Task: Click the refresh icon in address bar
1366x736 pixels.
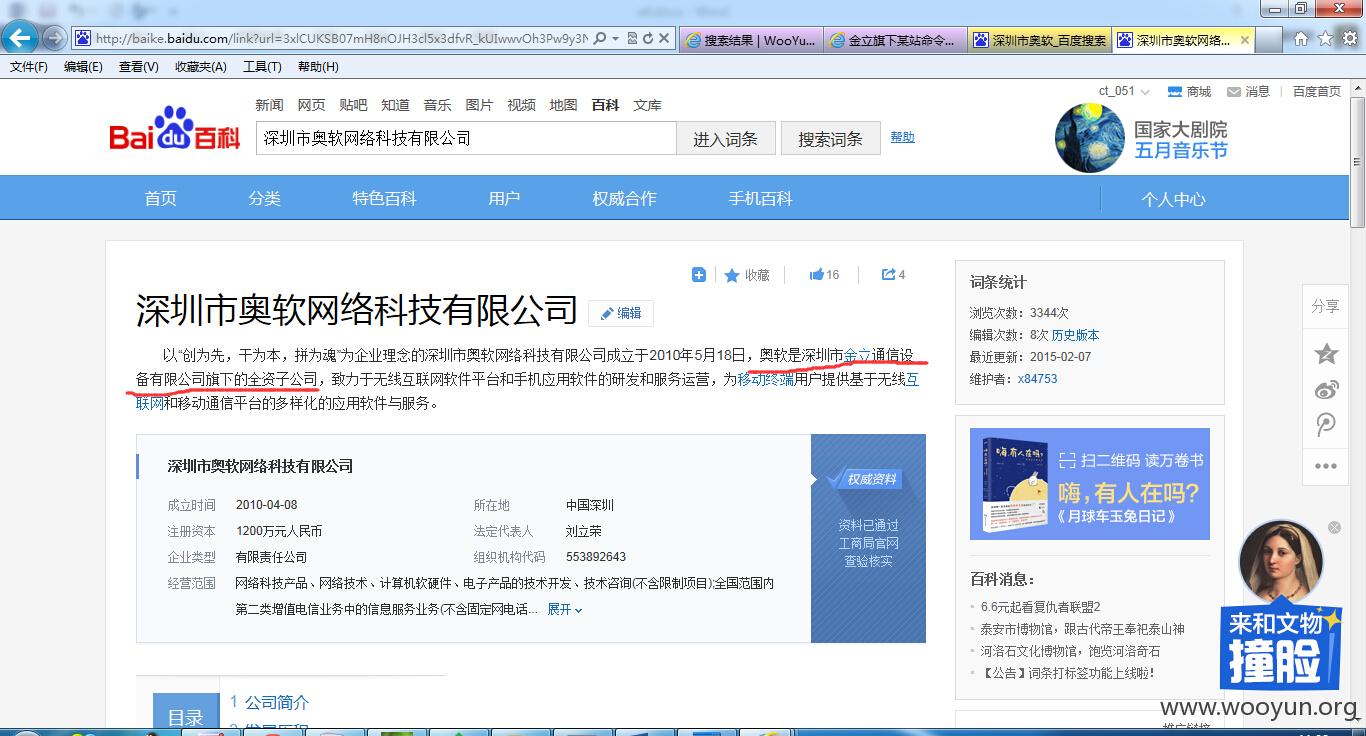Action: click(x=648, y=39)
